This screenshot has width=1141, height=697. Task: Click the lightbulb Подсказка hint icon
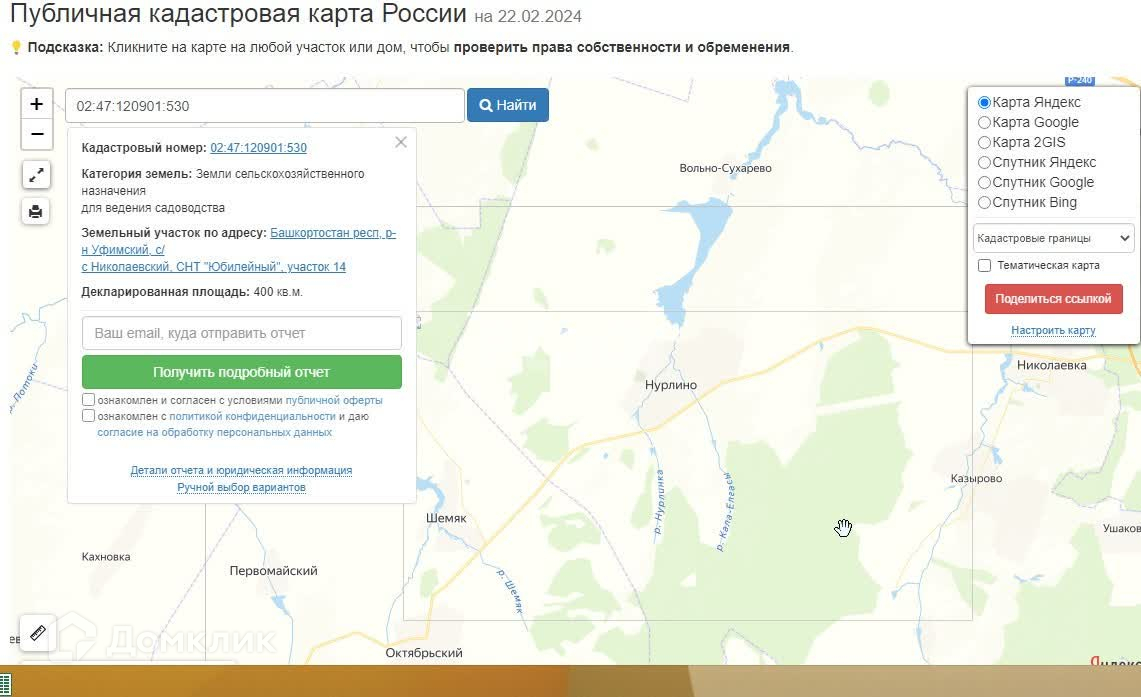(16, 47)
